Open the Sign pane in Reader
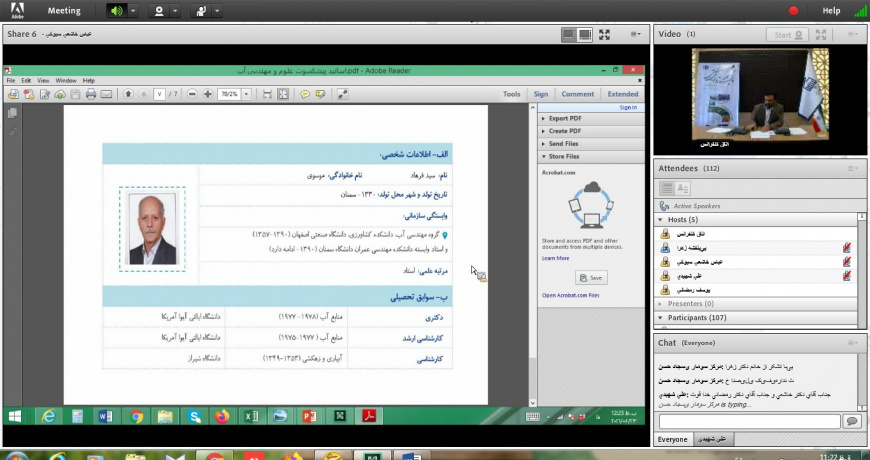Image resolution: width=870 pixels, height=460 pixels. pyautogui.click(x=541, y=94)
